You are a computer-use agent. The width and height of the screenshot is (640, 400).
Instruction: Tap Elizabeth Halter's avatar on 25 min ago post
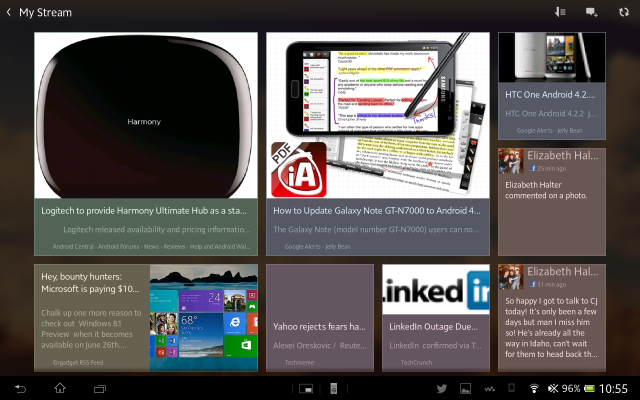[x=511, y=162]
